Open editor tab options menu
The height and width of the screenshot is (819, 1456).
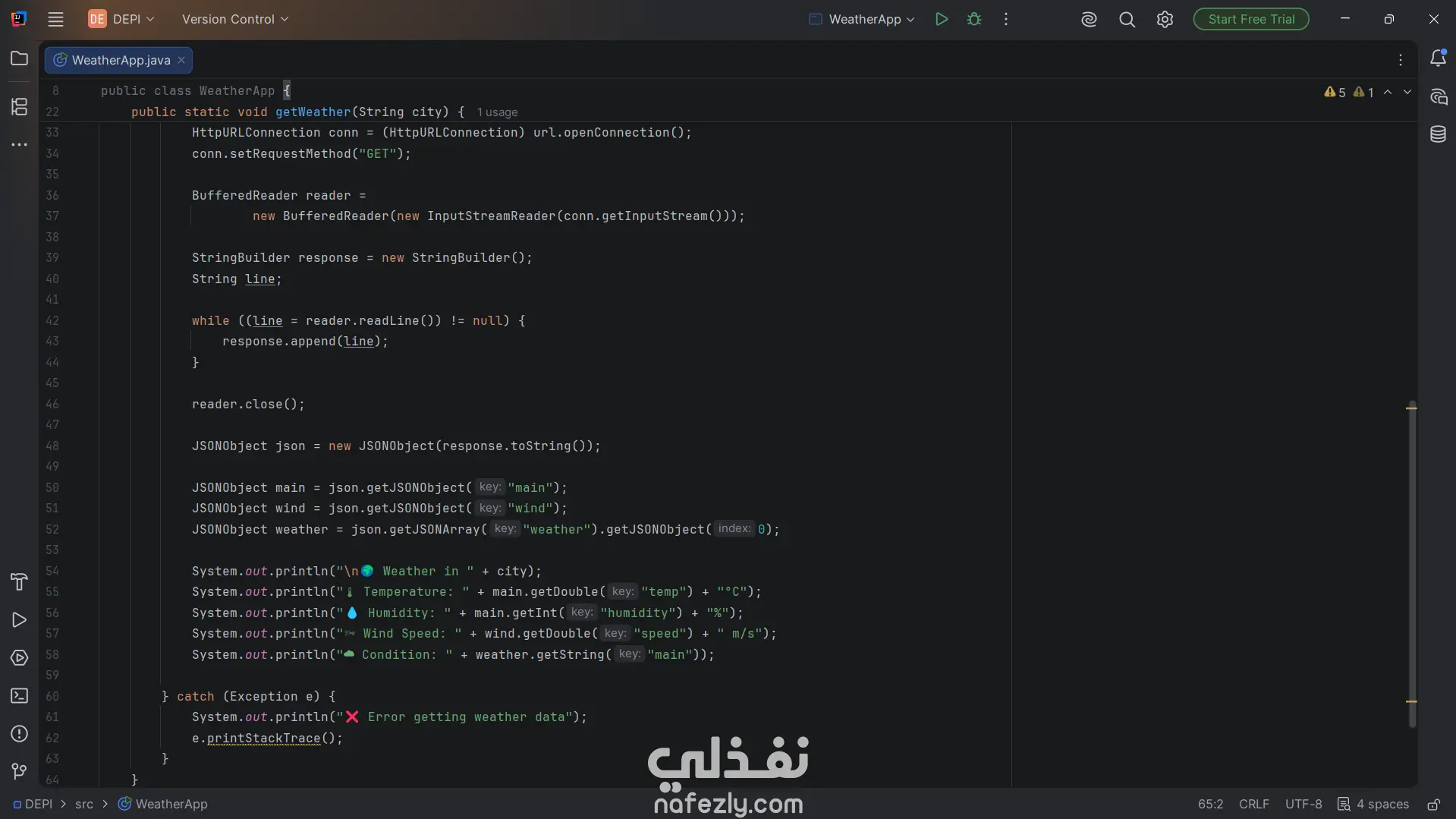pos(1401,60)
